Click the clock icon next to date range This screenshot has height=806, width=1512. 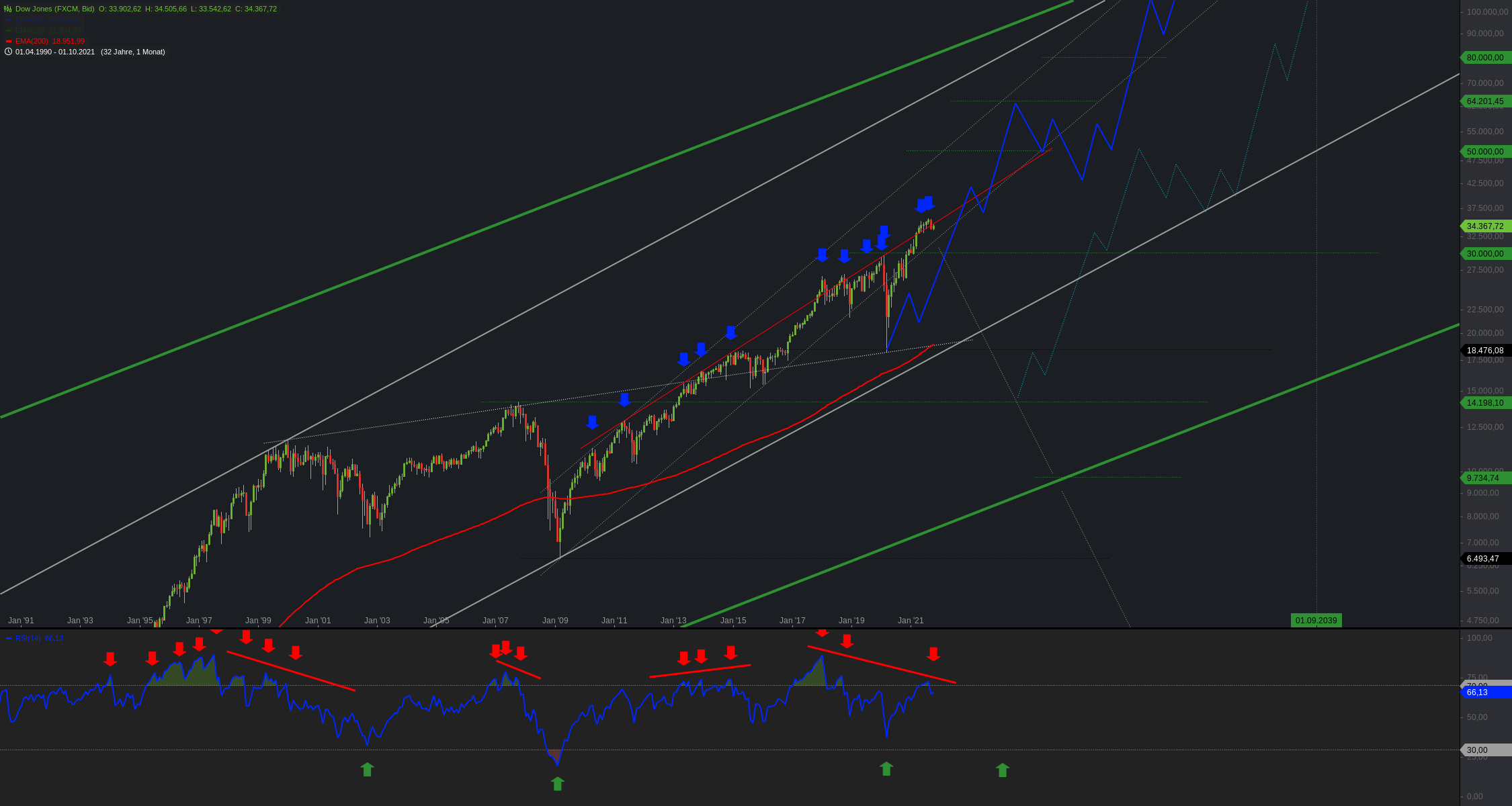[x=8, y=52]
